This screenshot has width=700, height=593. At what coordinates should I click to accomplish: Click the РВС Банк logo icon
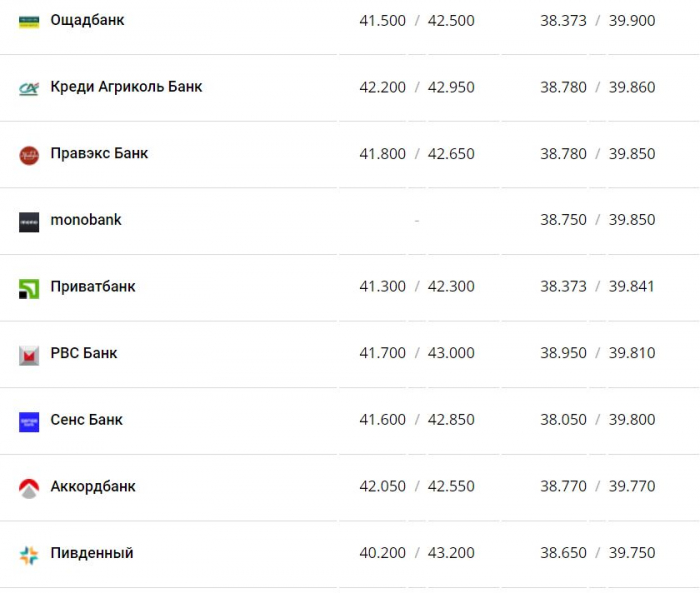click(x=29, y=355)
